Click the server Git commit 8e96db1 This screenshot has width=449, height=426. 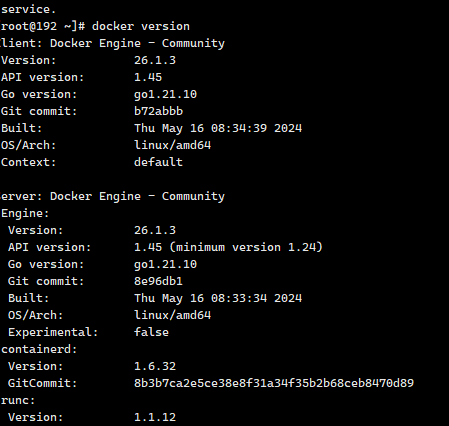pyautogui.click(x=158, y=281)
